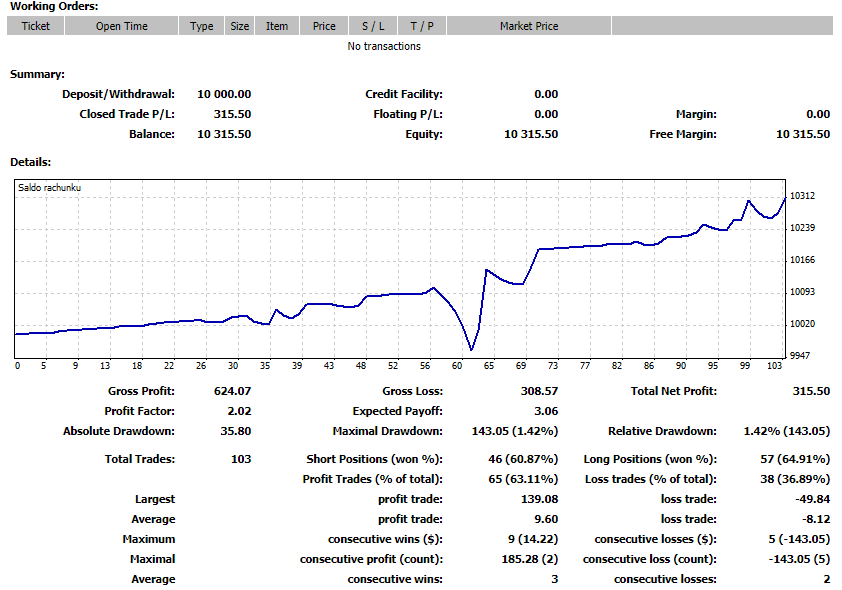Sort by the Open Time column header
Screen dimensions: 842x590
(121, 26)
